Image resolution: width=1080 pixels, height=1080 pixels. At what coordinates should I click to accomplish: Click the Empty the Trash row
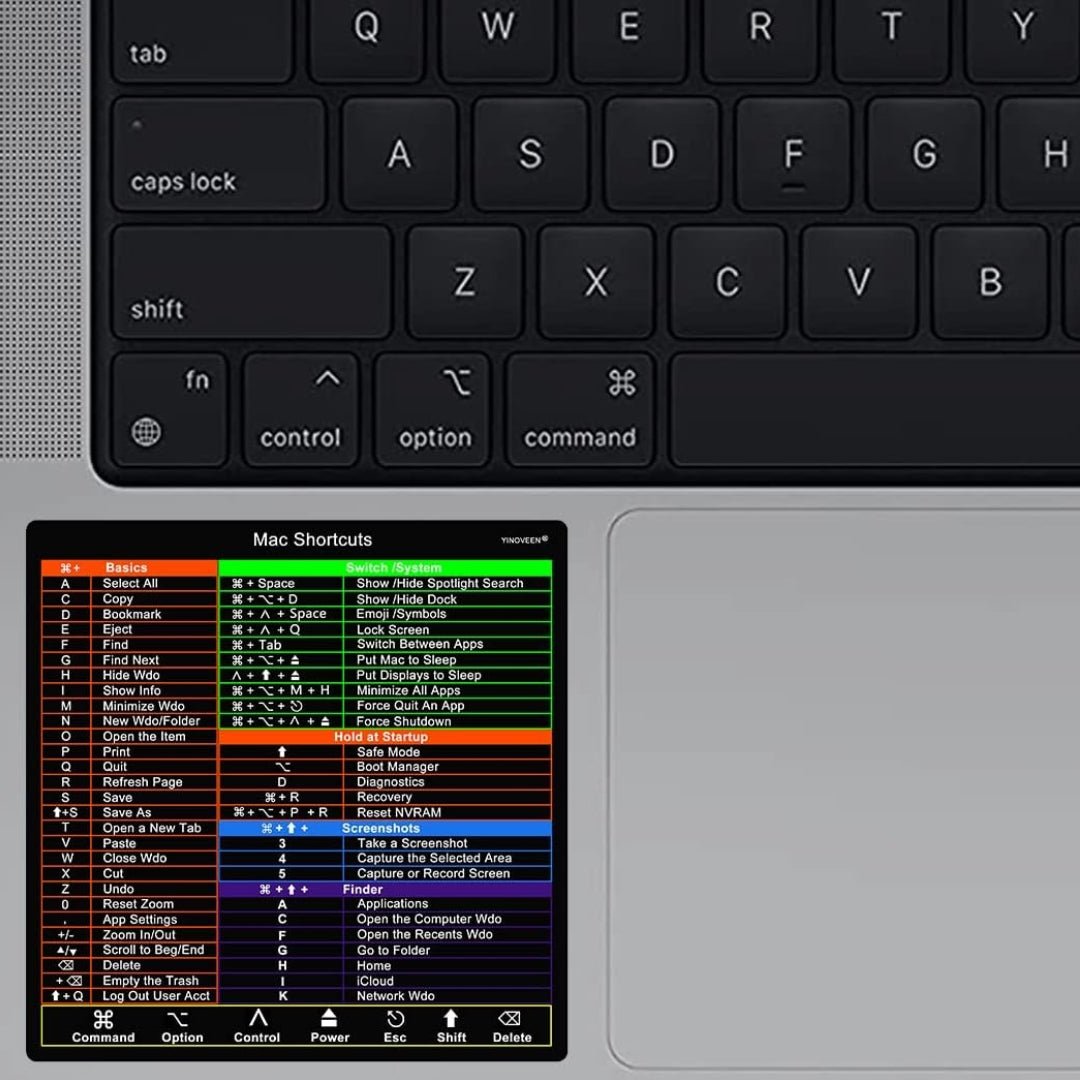coord(150,981)
